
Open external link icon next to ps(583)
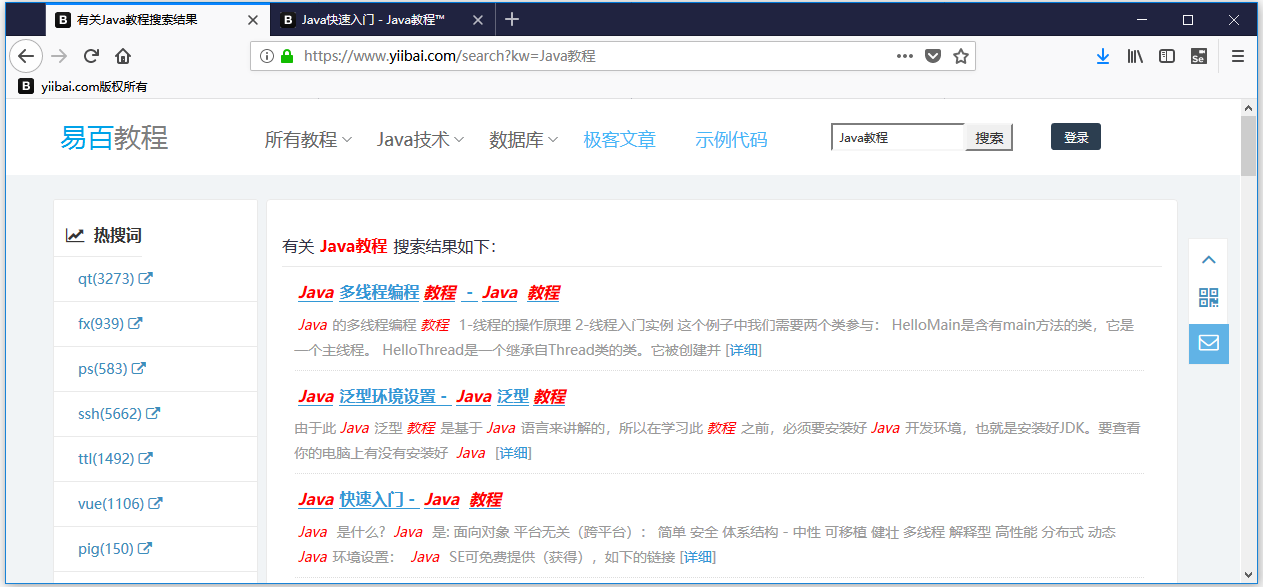pyautogui.click(x=139, y=369)
